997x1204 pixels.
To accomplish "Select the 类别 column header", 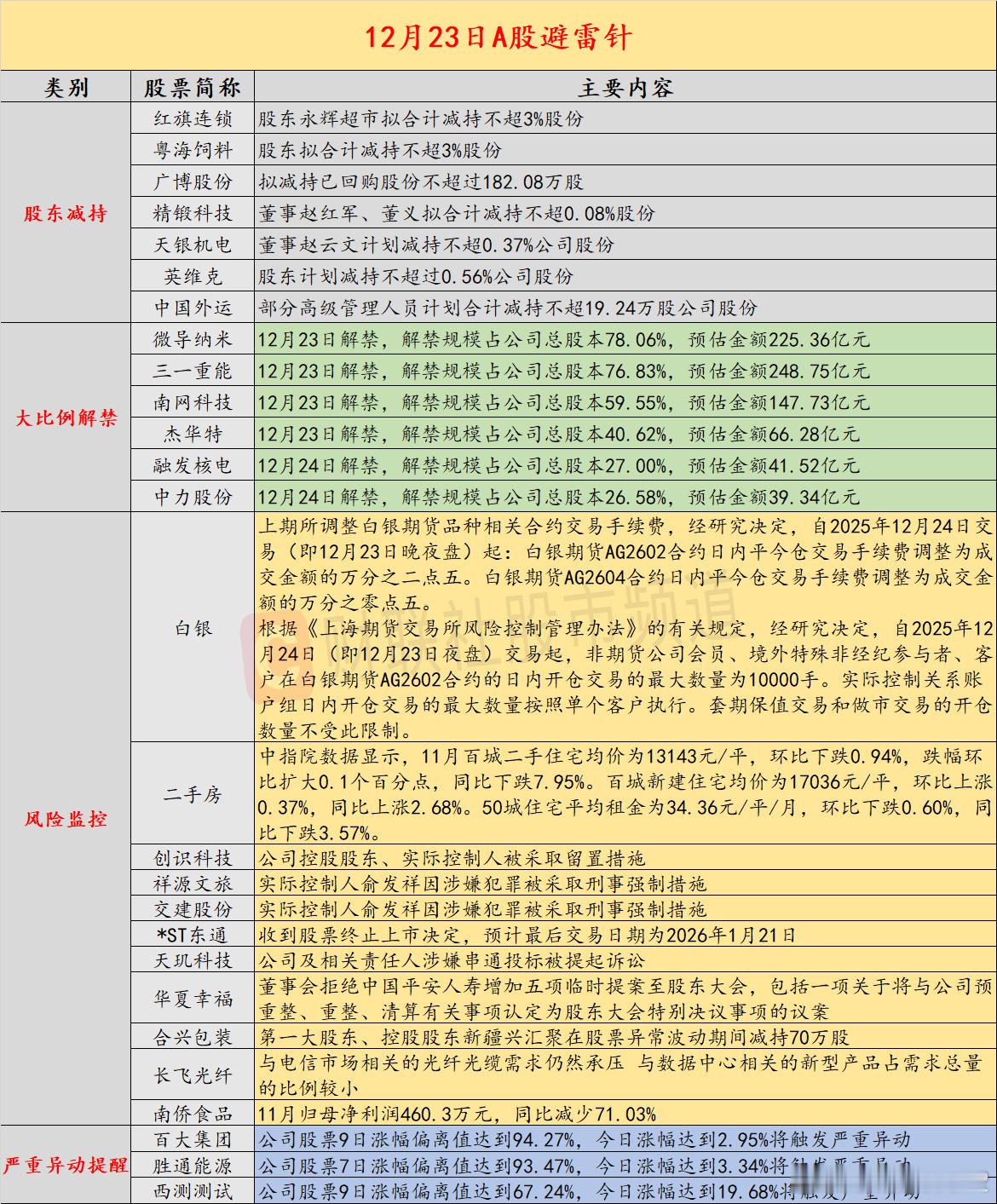I will click(66, 85).
